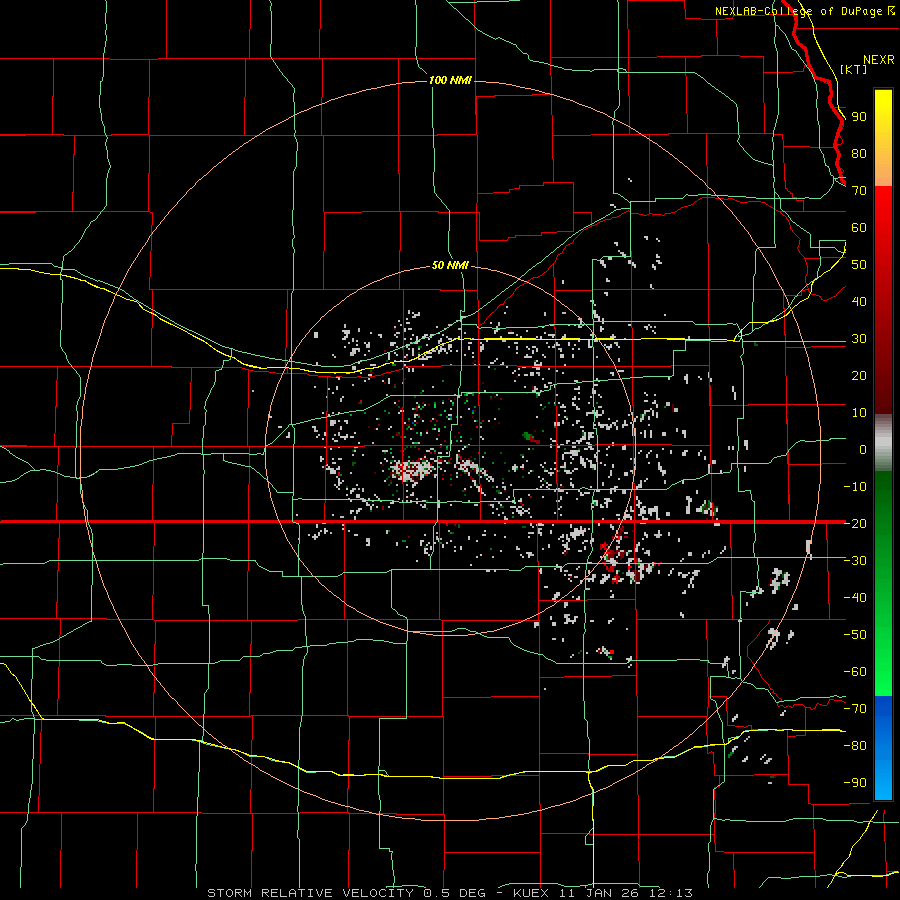Click the 0 value on velocity scale

coord(863,449)
